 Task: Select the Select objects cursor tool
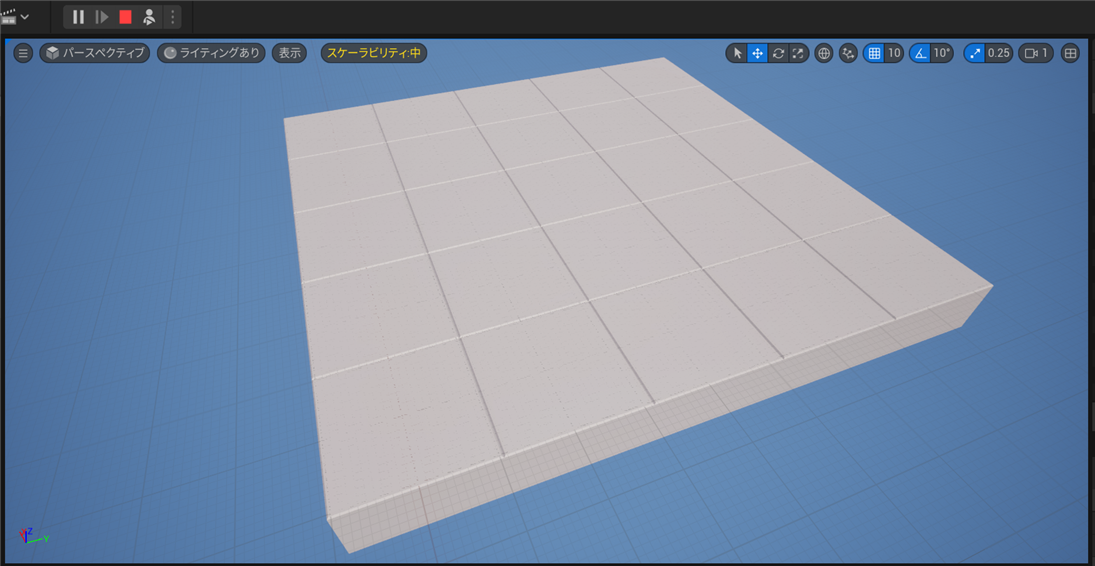tap(737, 53)
